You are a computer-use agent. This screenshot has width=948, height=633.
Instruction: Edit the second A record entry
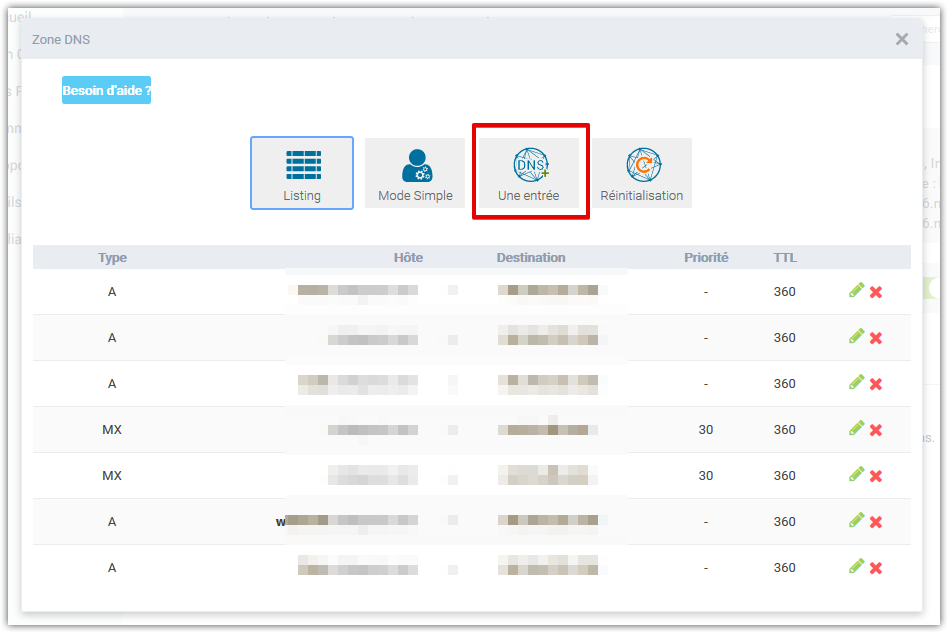coord(856,337)
